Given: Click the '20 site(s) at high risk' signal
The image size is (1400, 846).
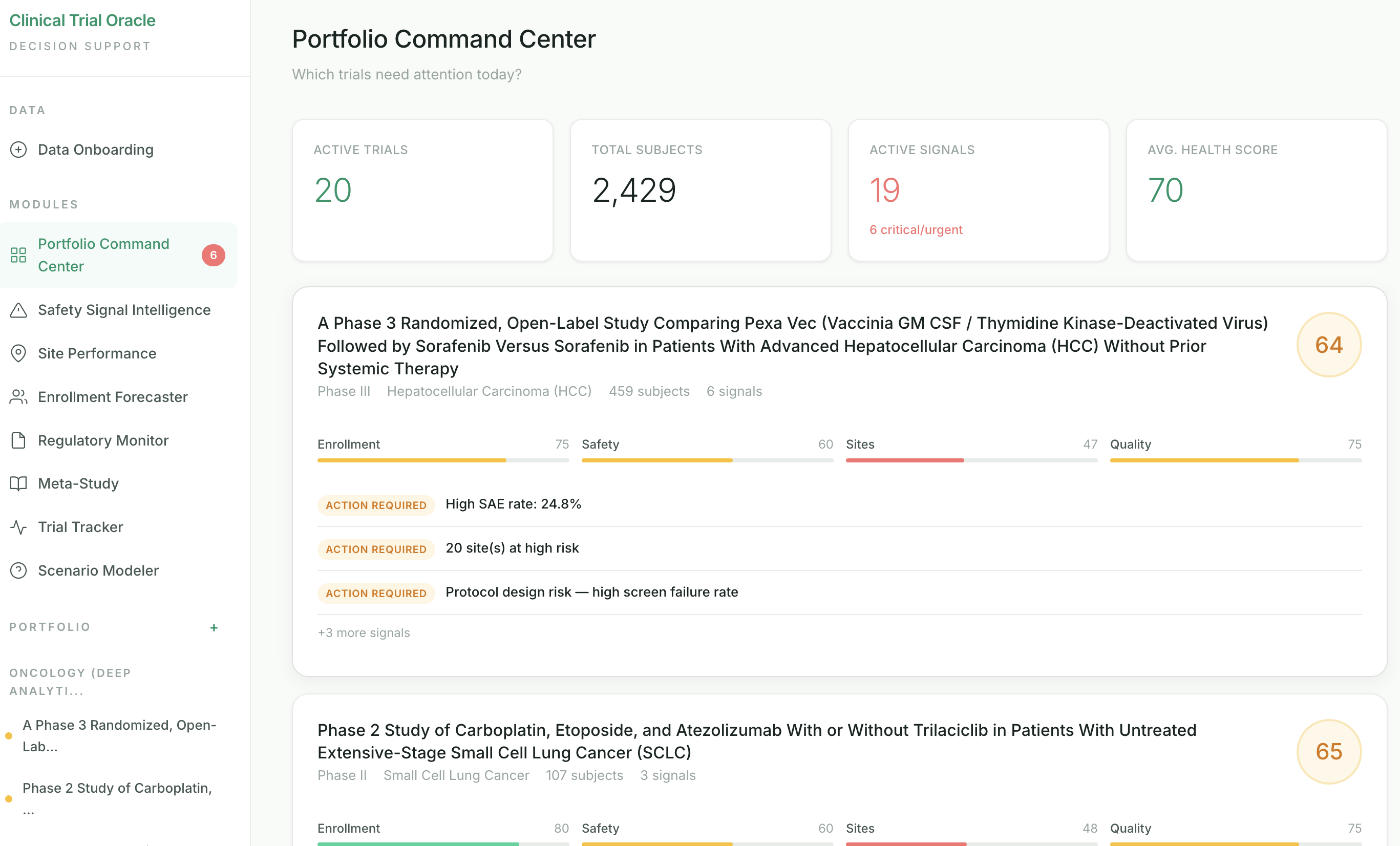Looking at the screenshot, I should 512,548.
